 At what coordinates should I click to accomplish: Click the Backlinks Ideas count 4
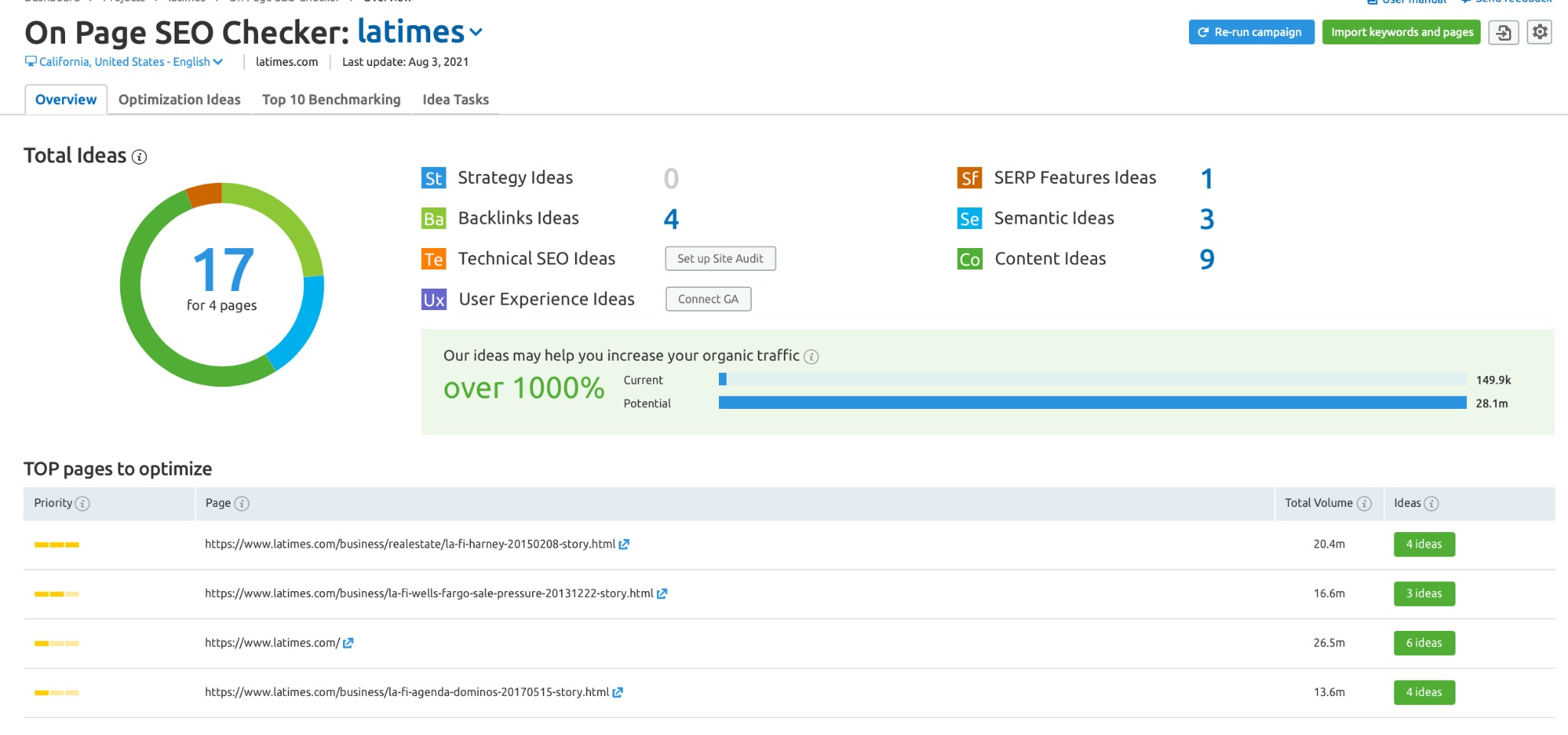671,220
